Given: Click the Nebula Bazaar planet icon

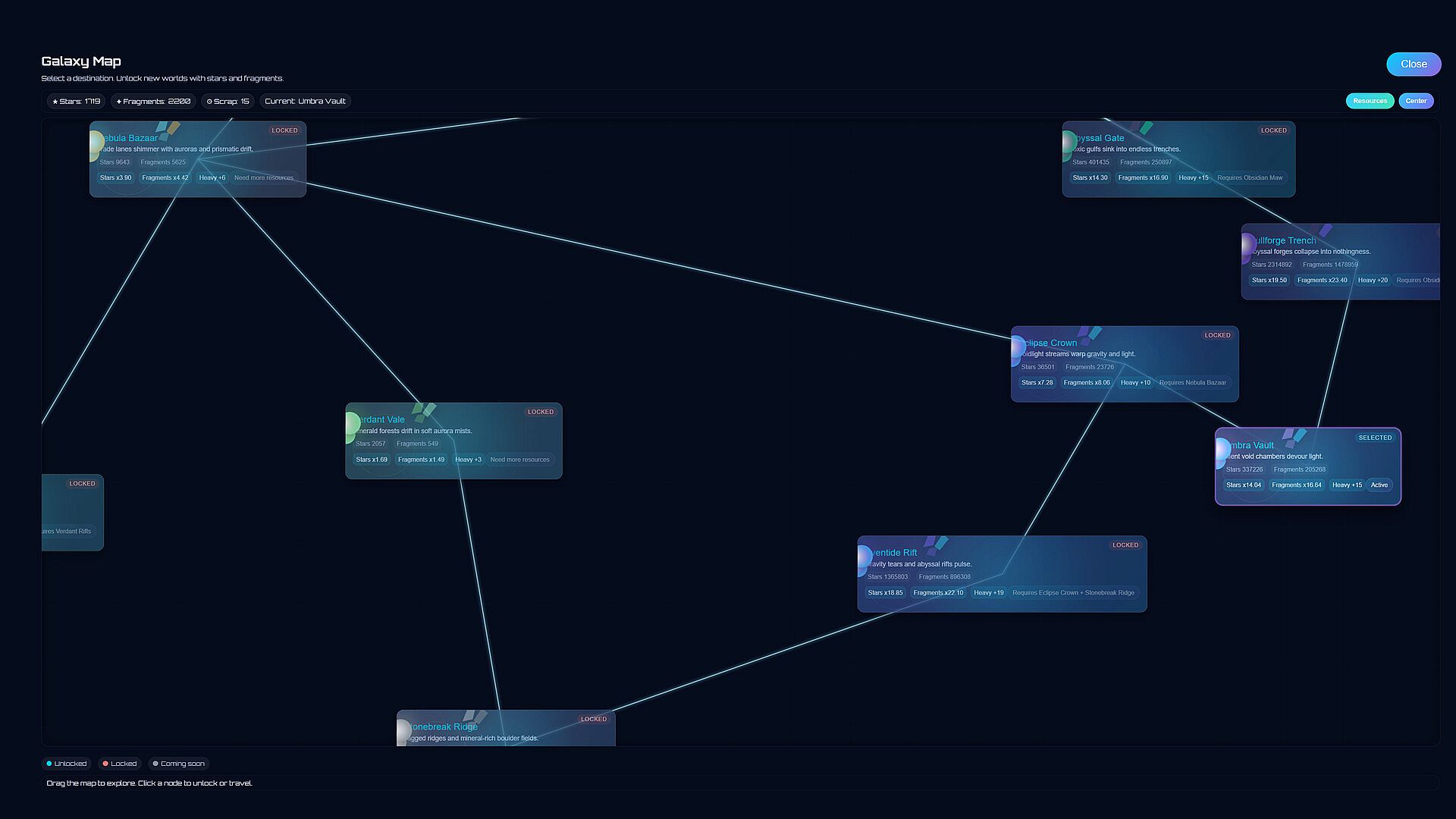Looking at the screenshot, I should point(96,143).
